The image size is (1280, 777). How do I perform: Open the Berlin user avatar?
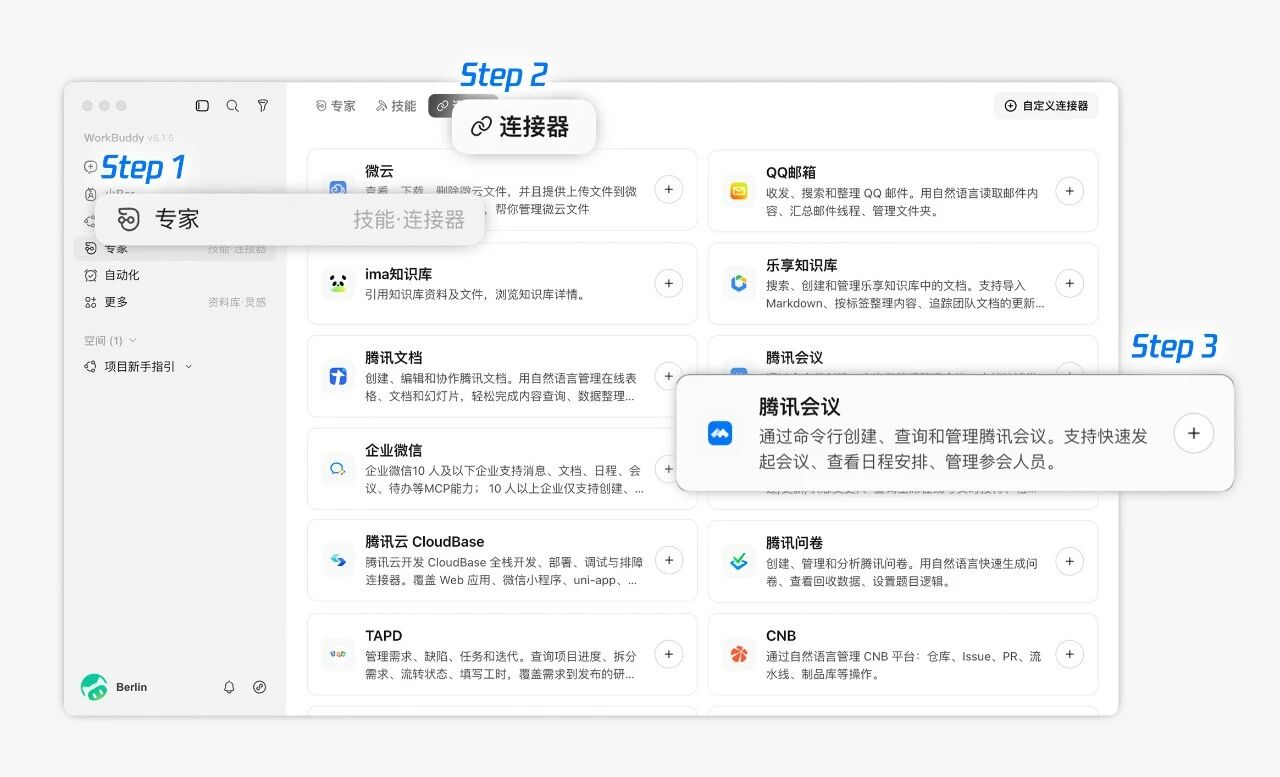[x=94, y=687]
